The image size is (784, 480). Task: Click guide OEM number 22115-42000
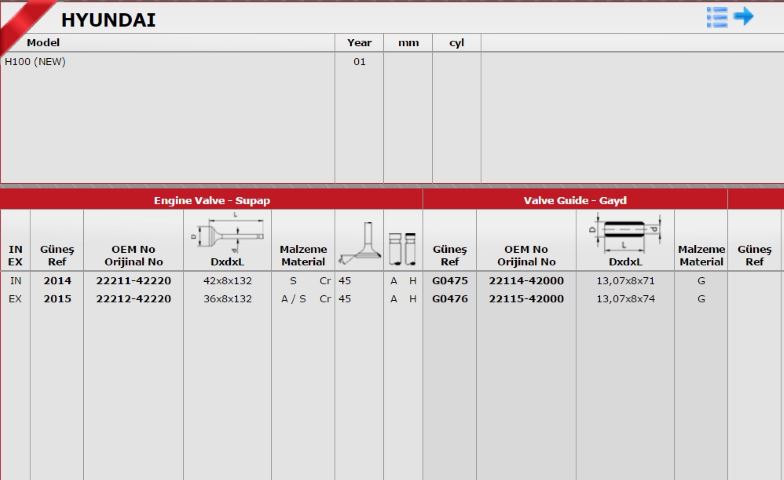(x=526, y=298)
